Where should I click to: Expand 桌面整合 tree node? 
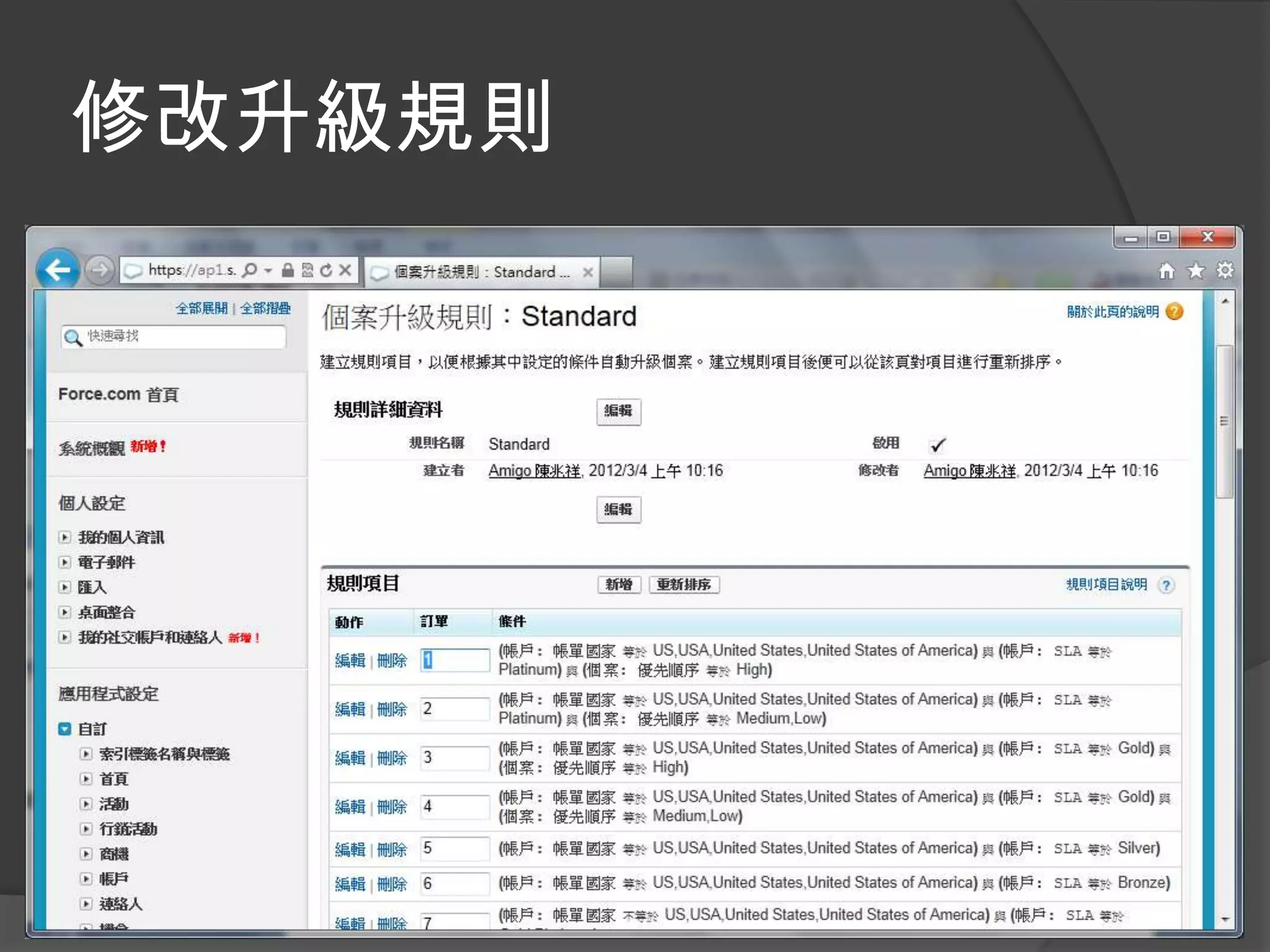click(x=64, y=612)
